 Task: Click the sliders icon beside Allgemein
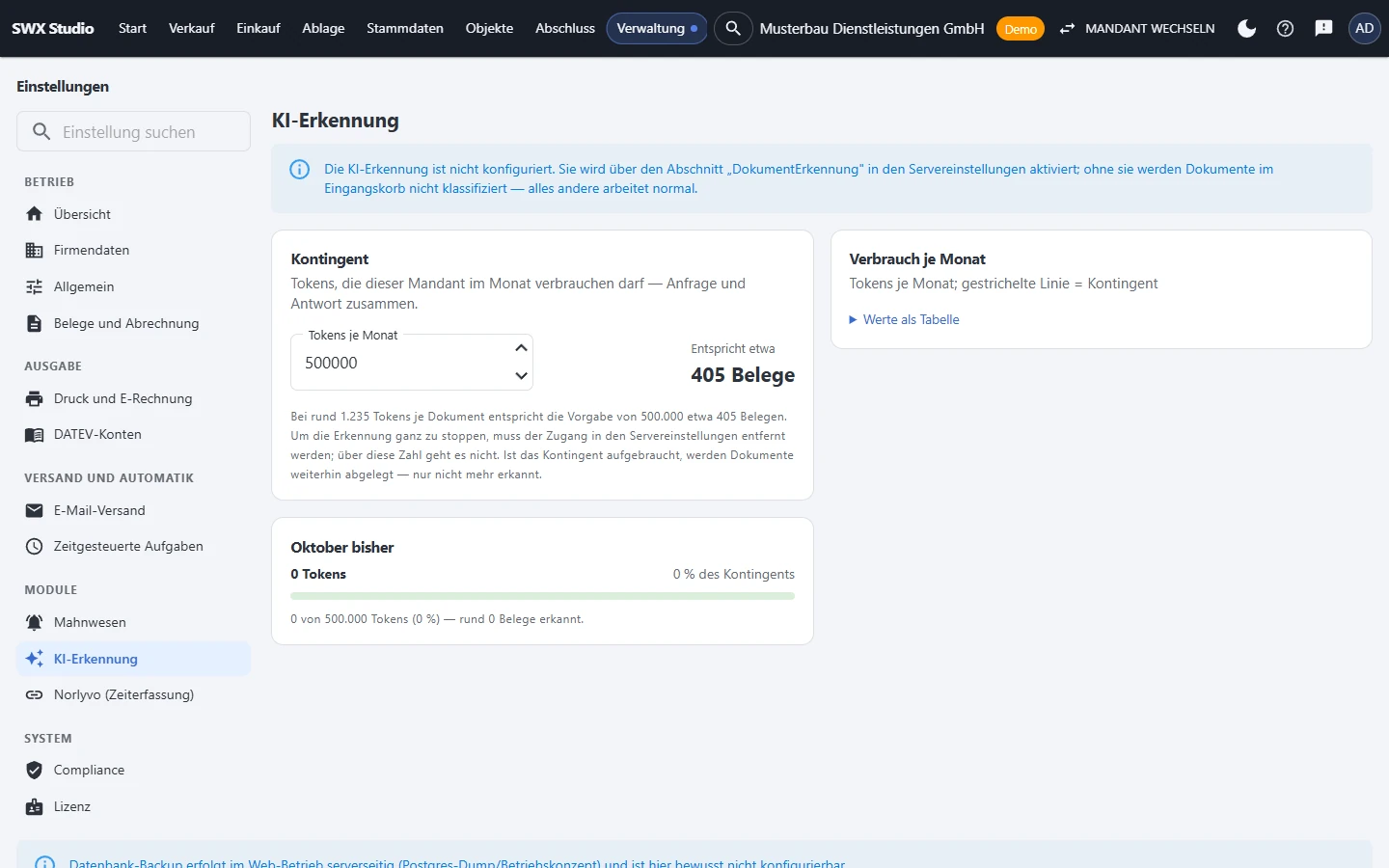pyautogui.click(x=35, y=286)
